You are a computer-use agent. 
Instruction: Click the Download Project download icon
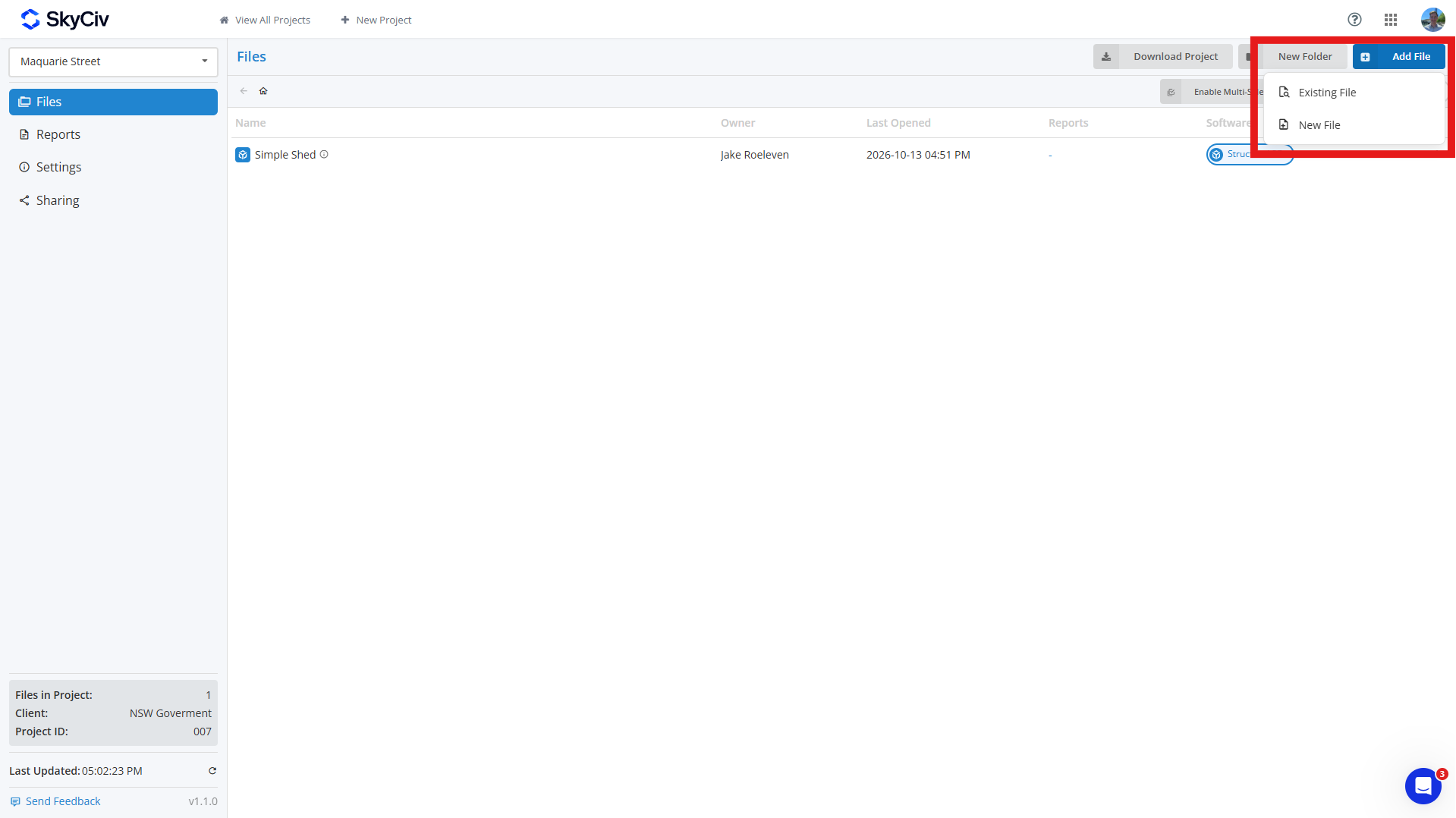(x=1106, y=57)
